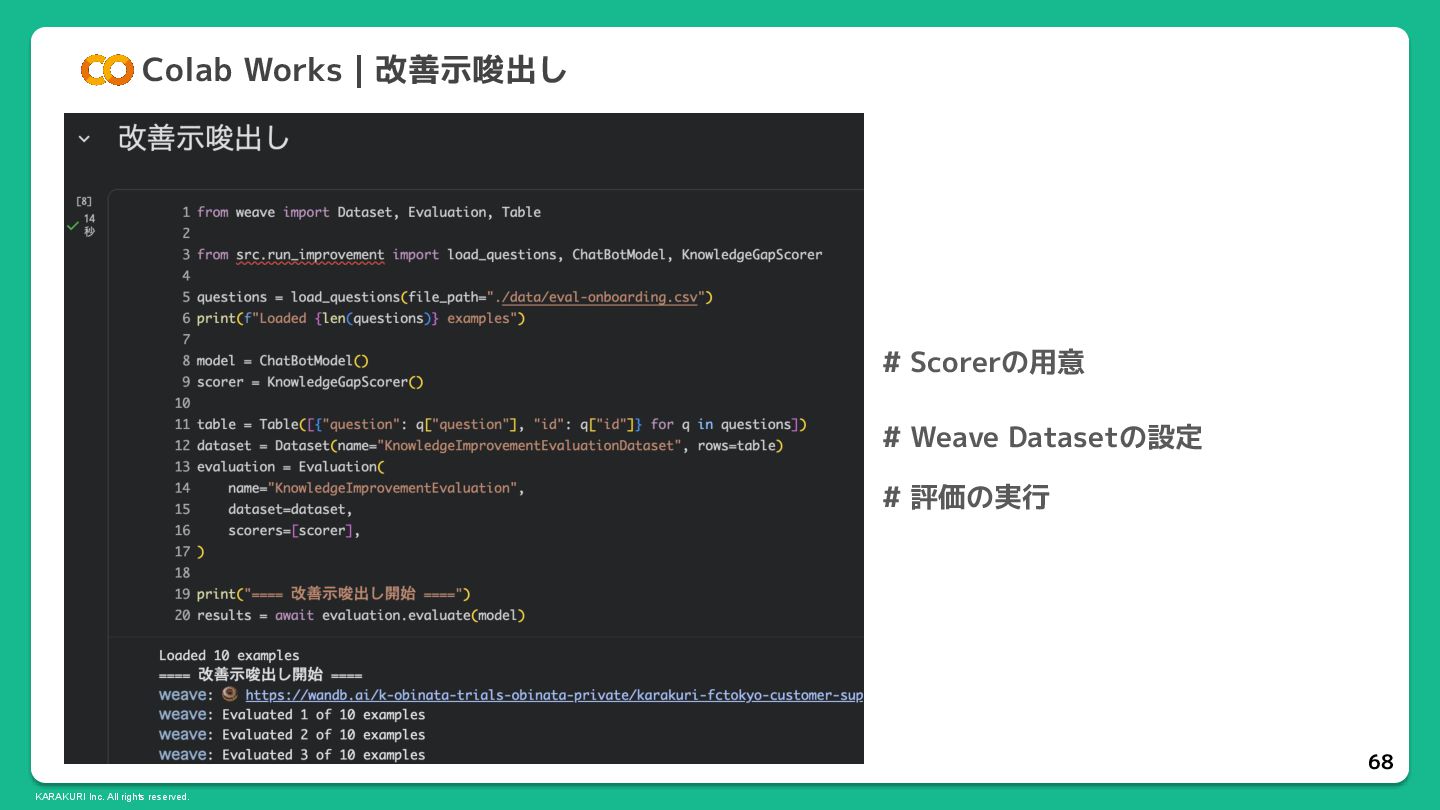Click the "# 評価の実行" annotation
This screenshot has height=810, width=1440.
pyautogui.click(x=966, y=497)
